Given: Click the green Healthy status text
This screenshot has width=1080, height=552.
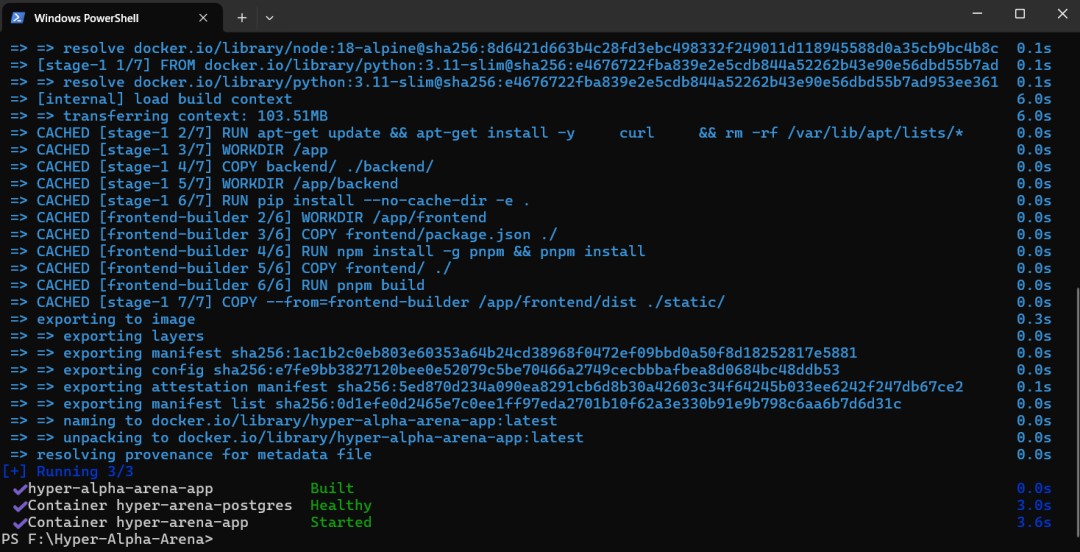Looking at the screenshot, I should click(340, 505).
